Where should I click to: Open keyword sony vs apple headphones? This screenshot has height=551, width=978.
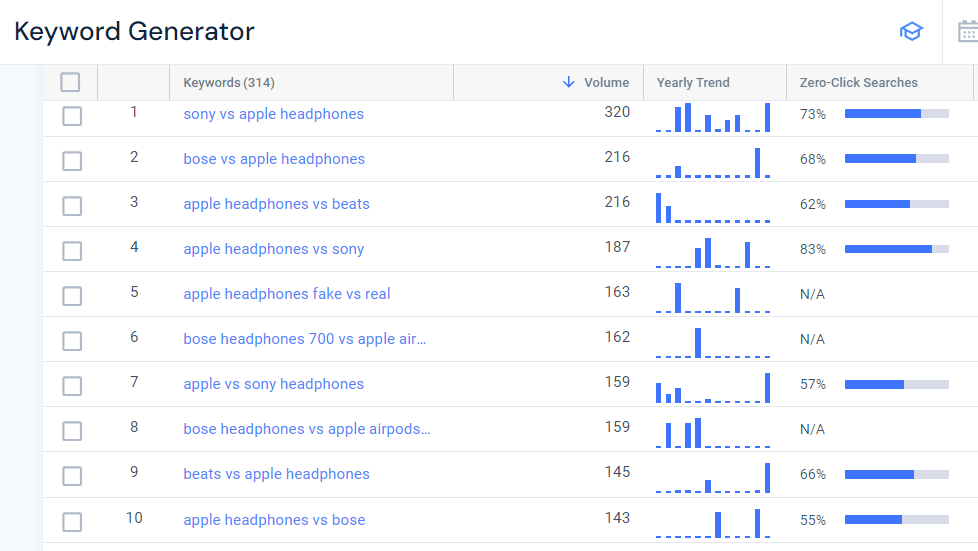273,114
